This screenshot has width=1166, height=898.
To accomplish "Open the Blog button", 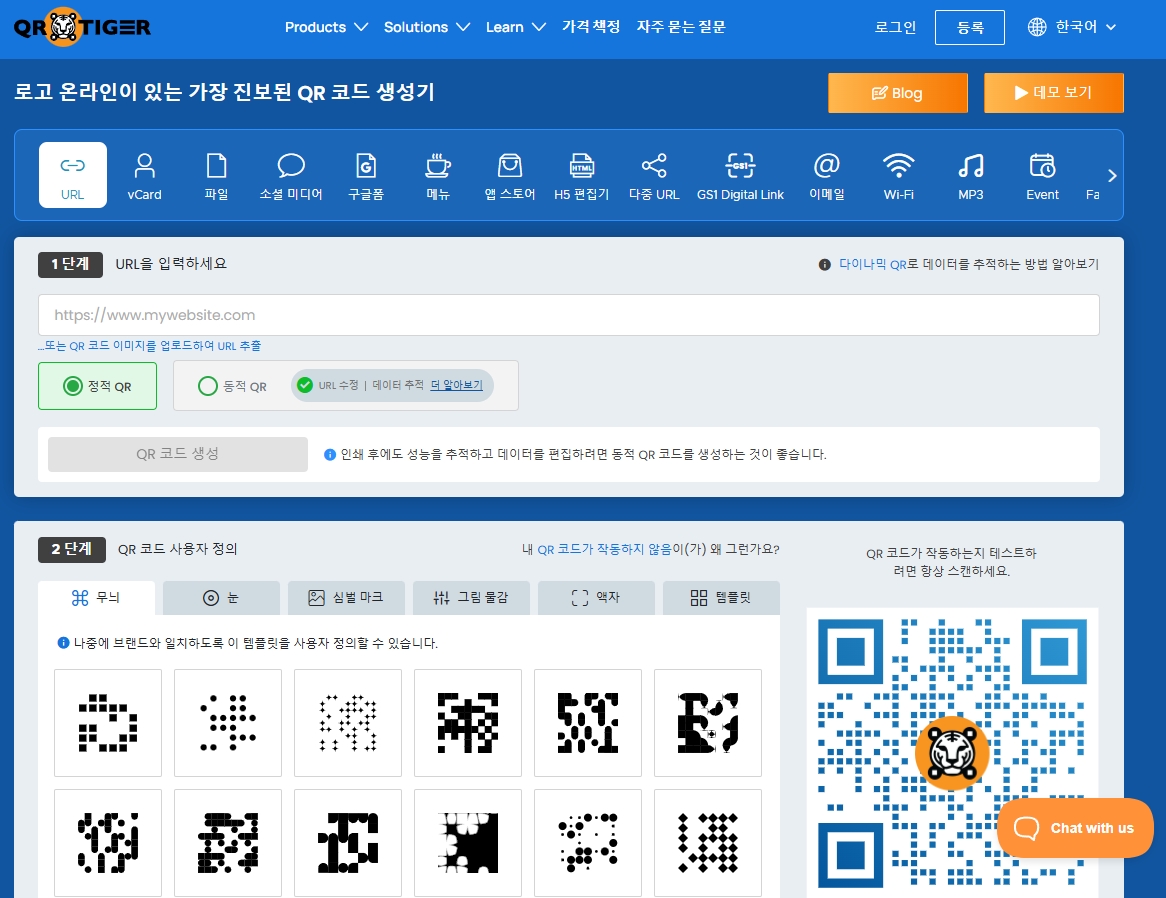I will (x=898, y=93).
